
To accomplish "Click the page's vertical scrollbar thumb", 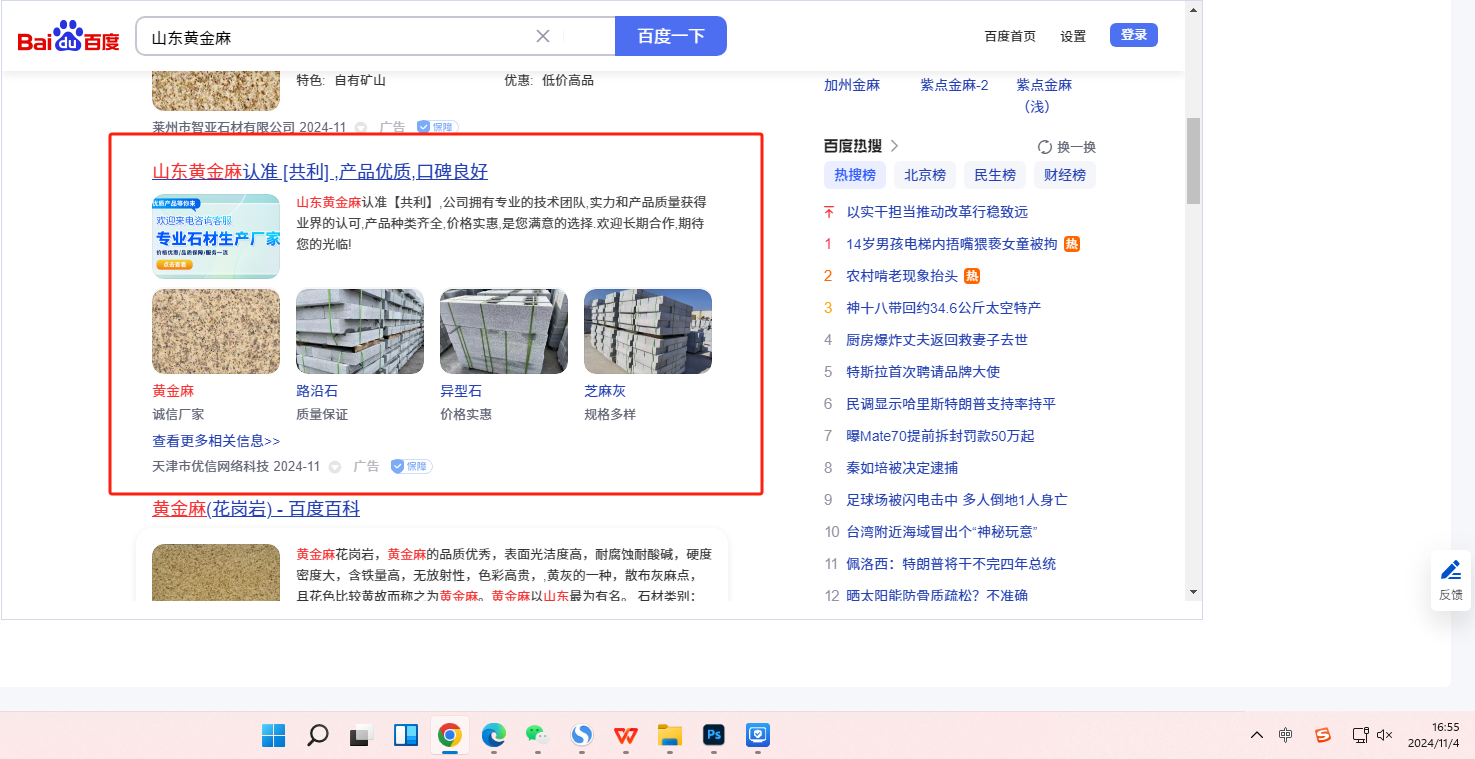I will pyautogui.click(x=1193, y=161).
